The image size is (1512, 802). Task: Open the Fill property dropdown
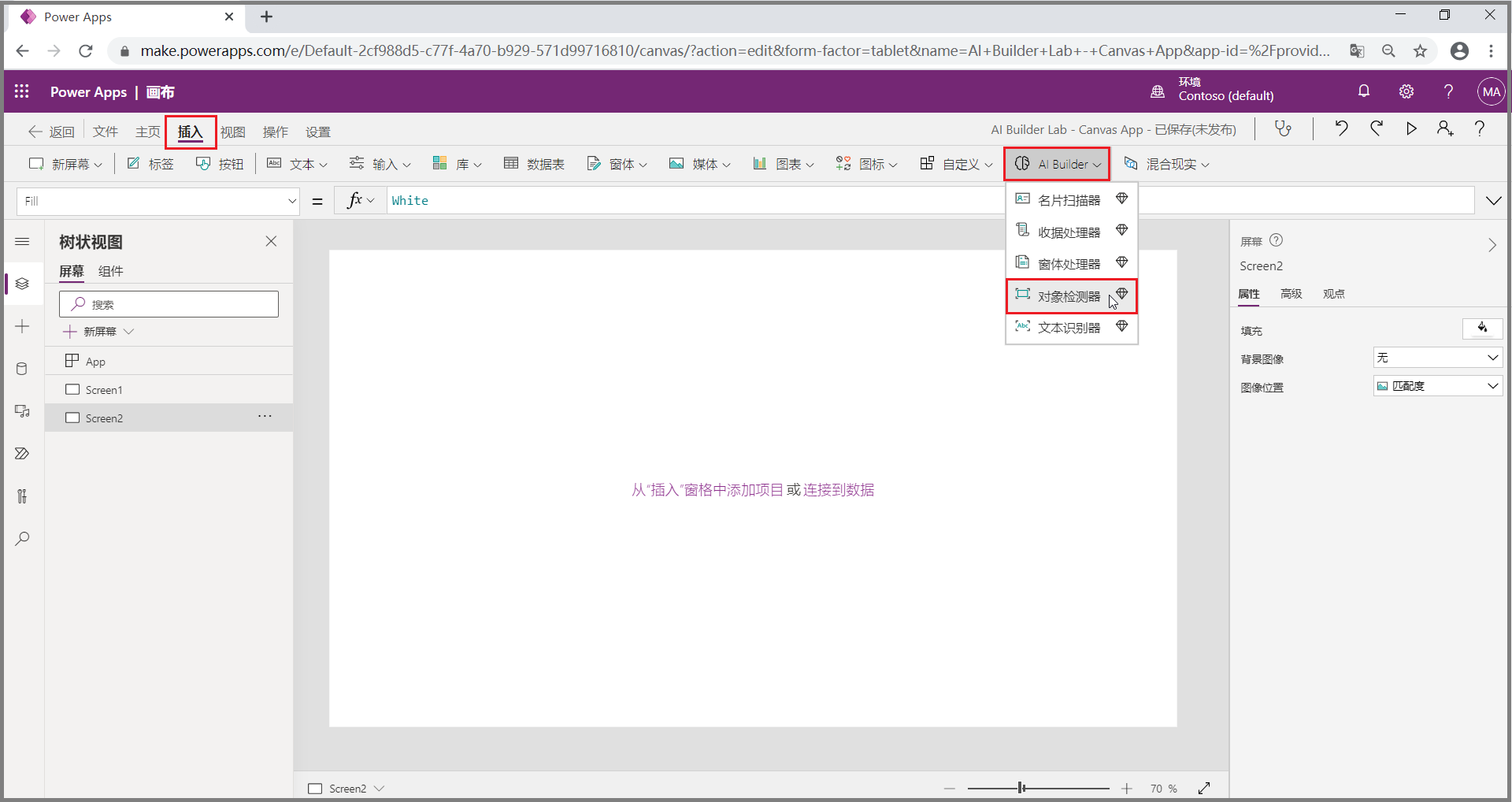[x=158, y=201]
